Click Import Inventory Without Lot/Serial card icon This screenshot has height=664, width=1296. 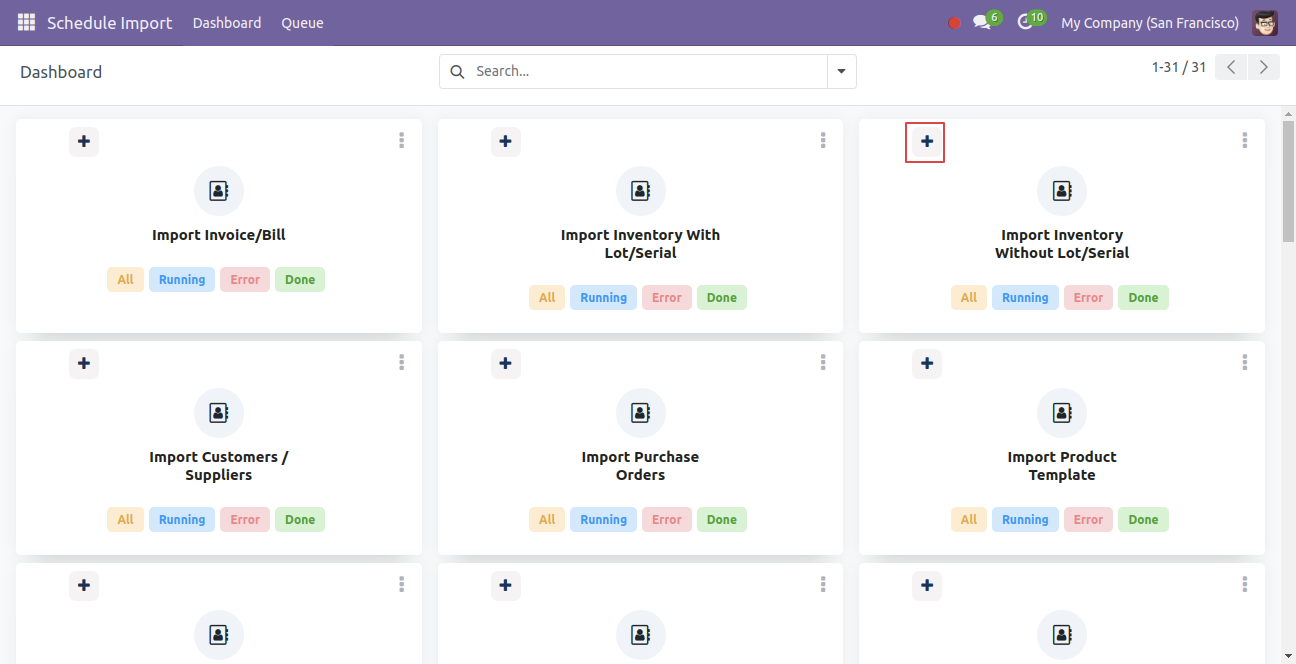(1062, 191)
